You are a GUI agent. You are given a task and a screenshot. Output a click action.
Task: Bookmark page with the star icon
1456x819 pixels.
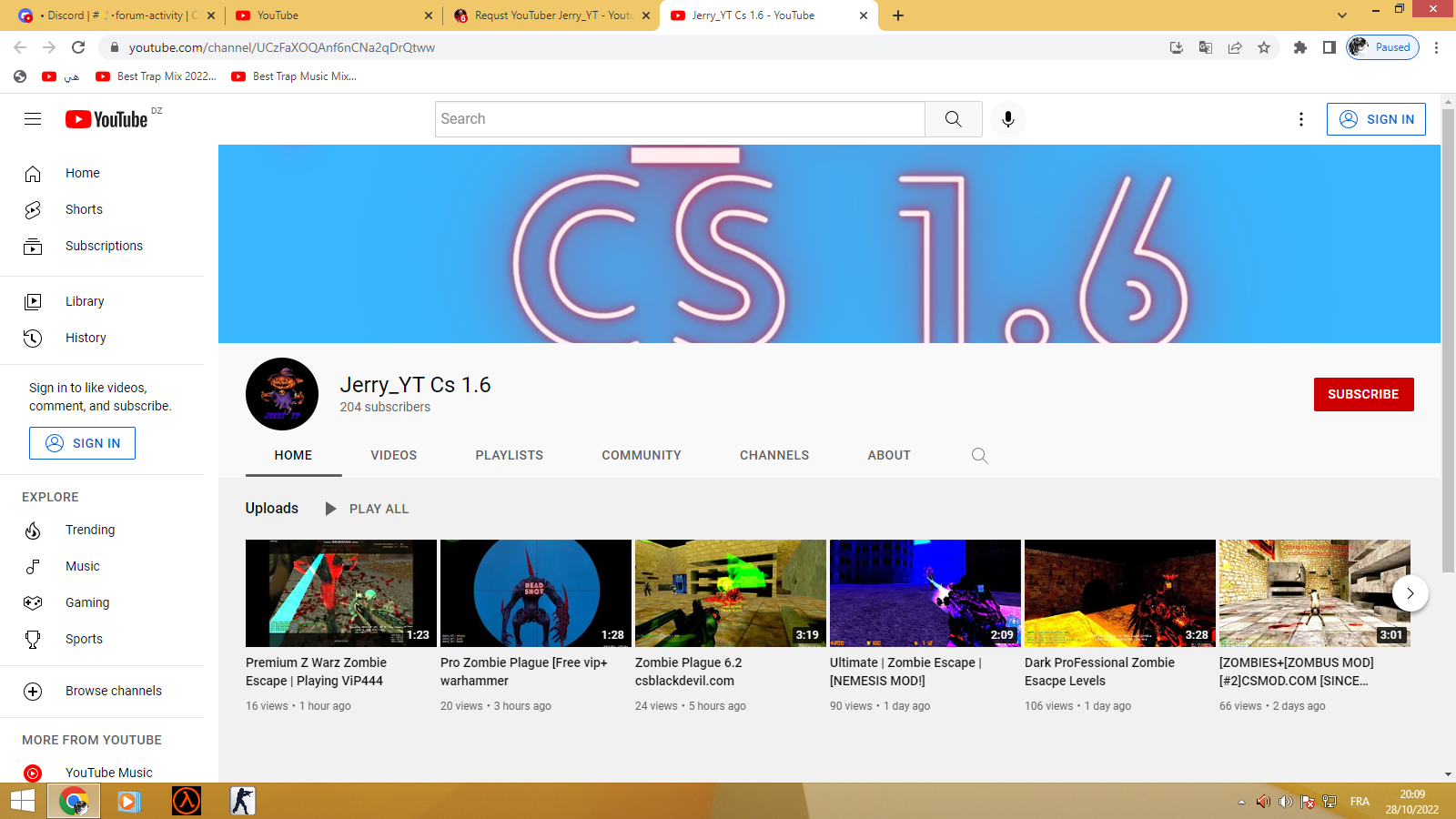click(x=1264, y=47)
